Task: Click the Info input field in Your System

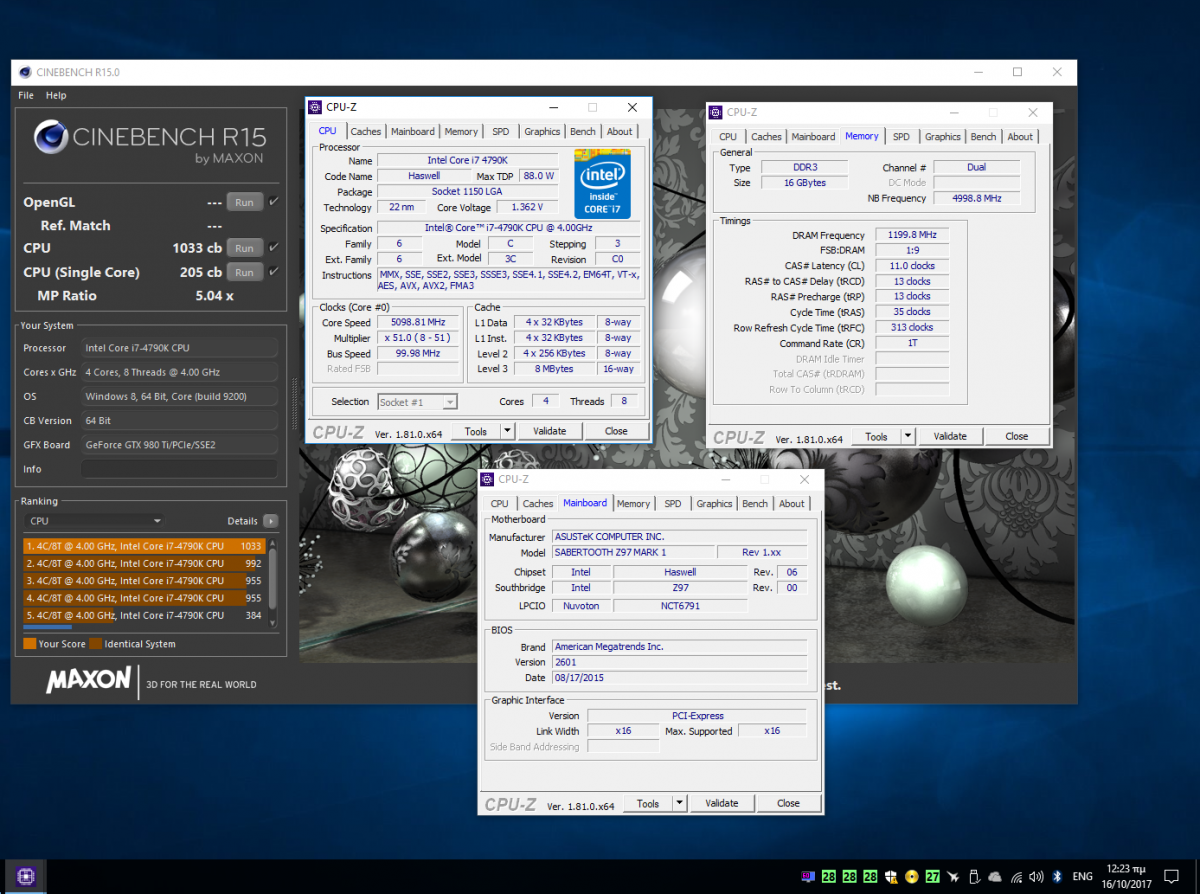Action: [x=180, y=469]
